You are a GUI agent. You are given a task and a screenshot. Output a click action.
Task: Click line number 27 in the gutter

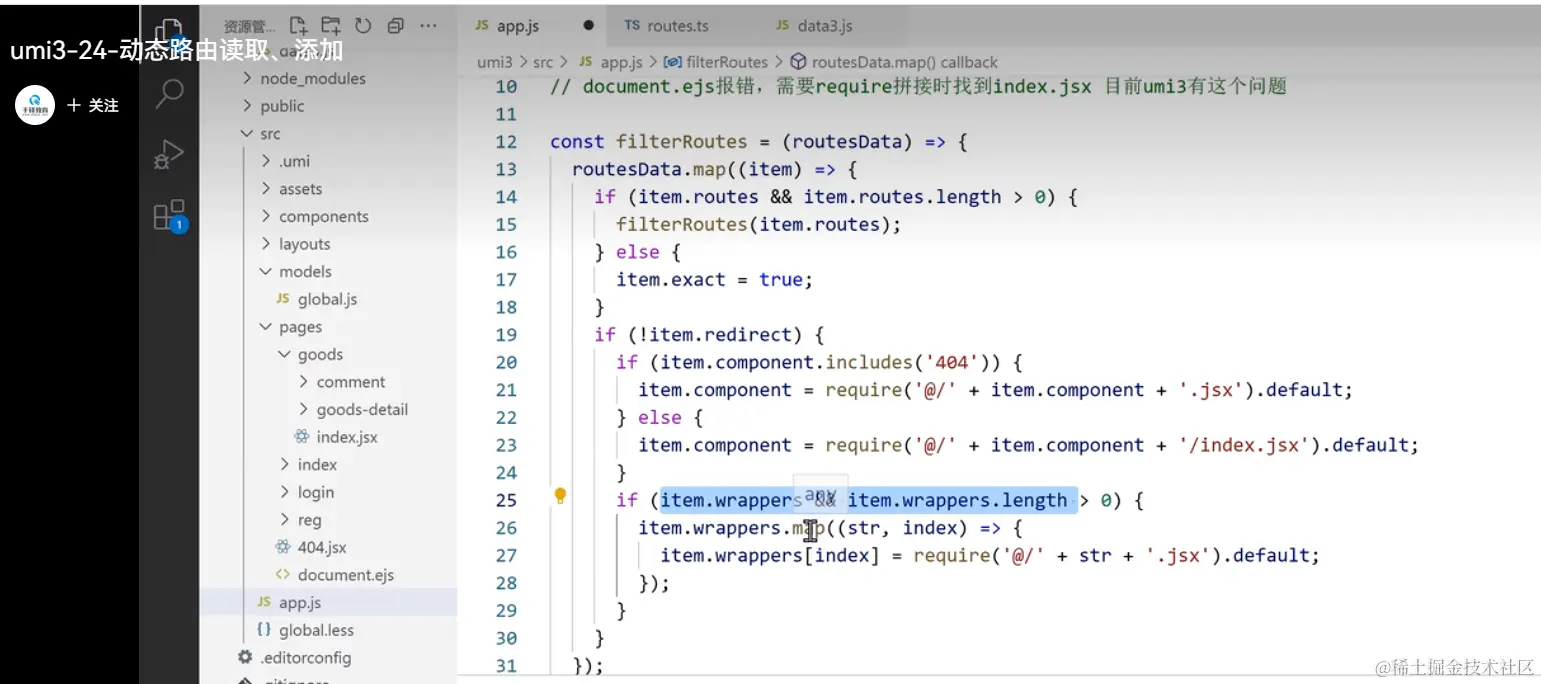[506, 555]
